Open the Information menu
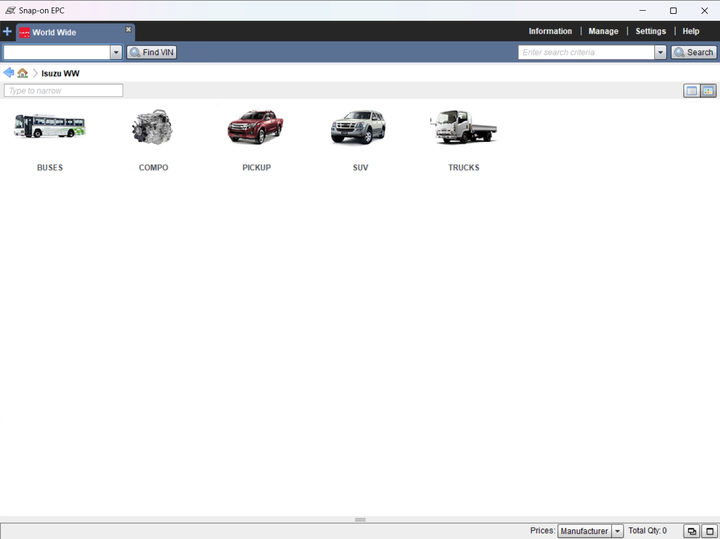 tap(550, 31)
